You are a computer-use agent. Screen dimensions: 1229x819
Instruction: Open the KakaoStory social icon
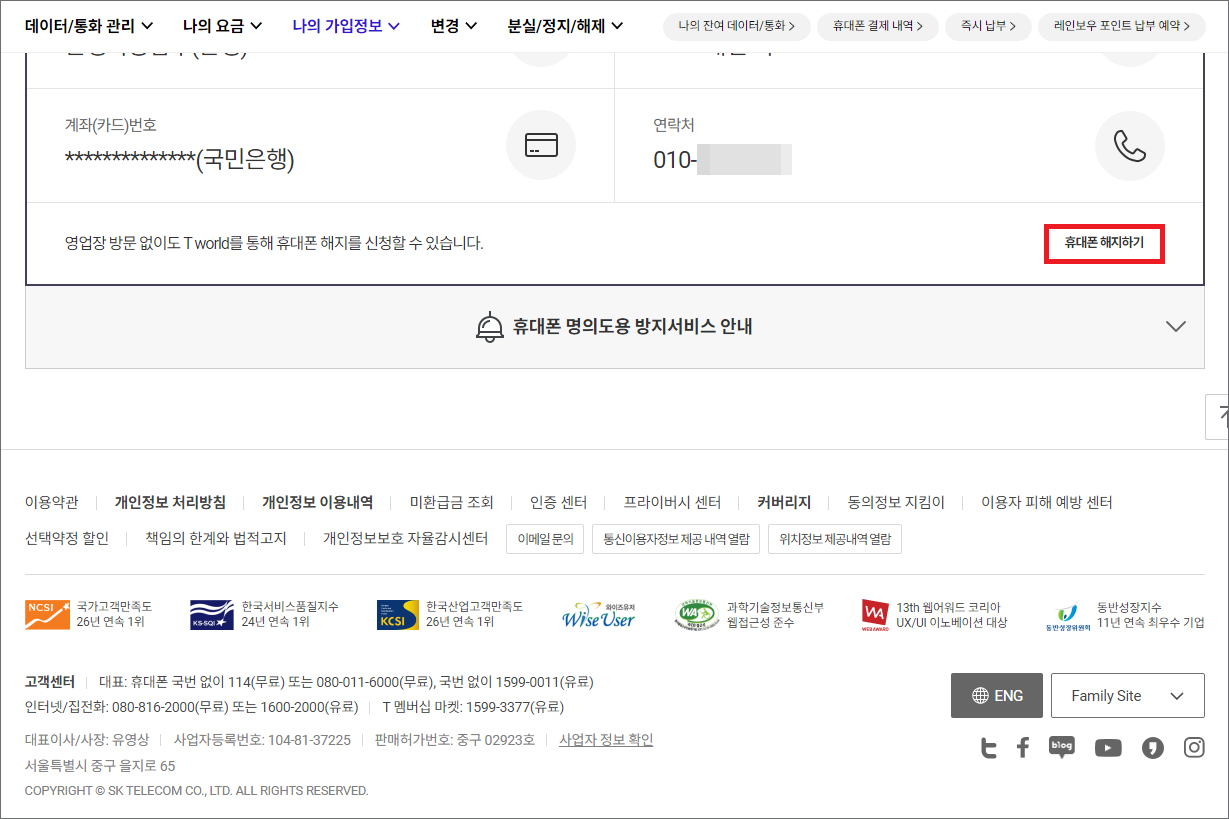(x=1153, y=748)
